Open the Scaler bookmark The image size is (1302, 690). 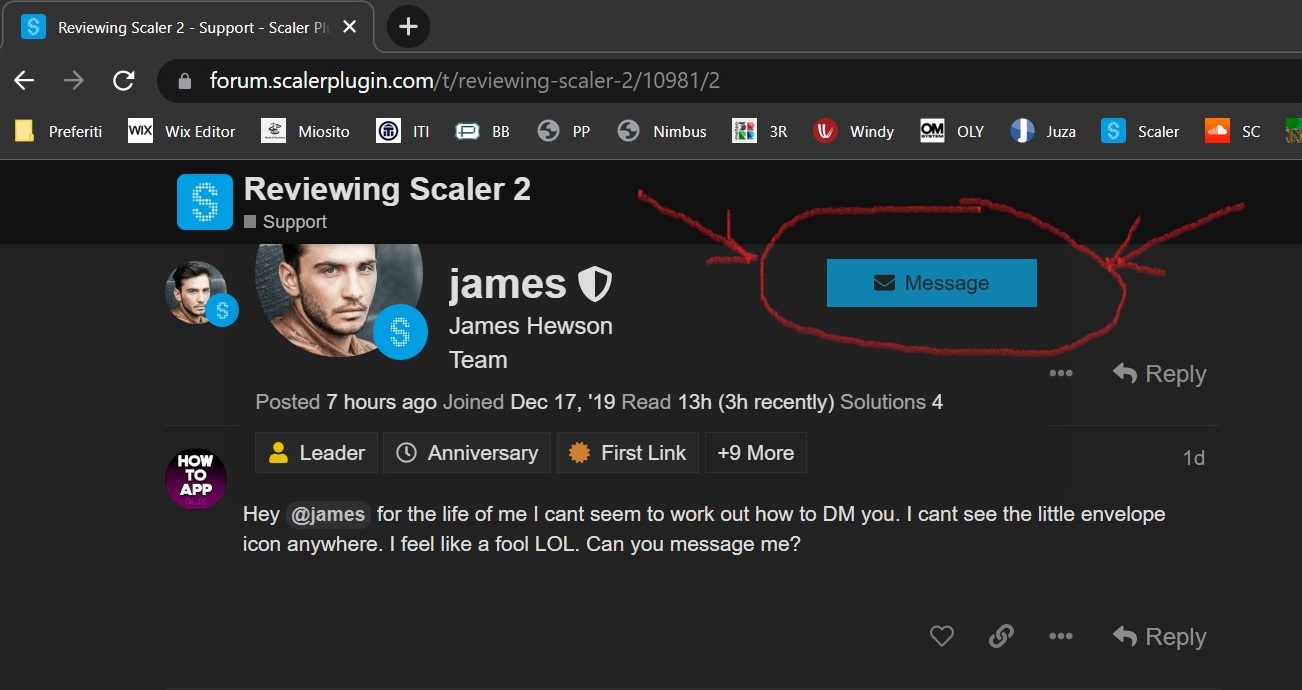pyautogui.click(x=1141, y=131)
